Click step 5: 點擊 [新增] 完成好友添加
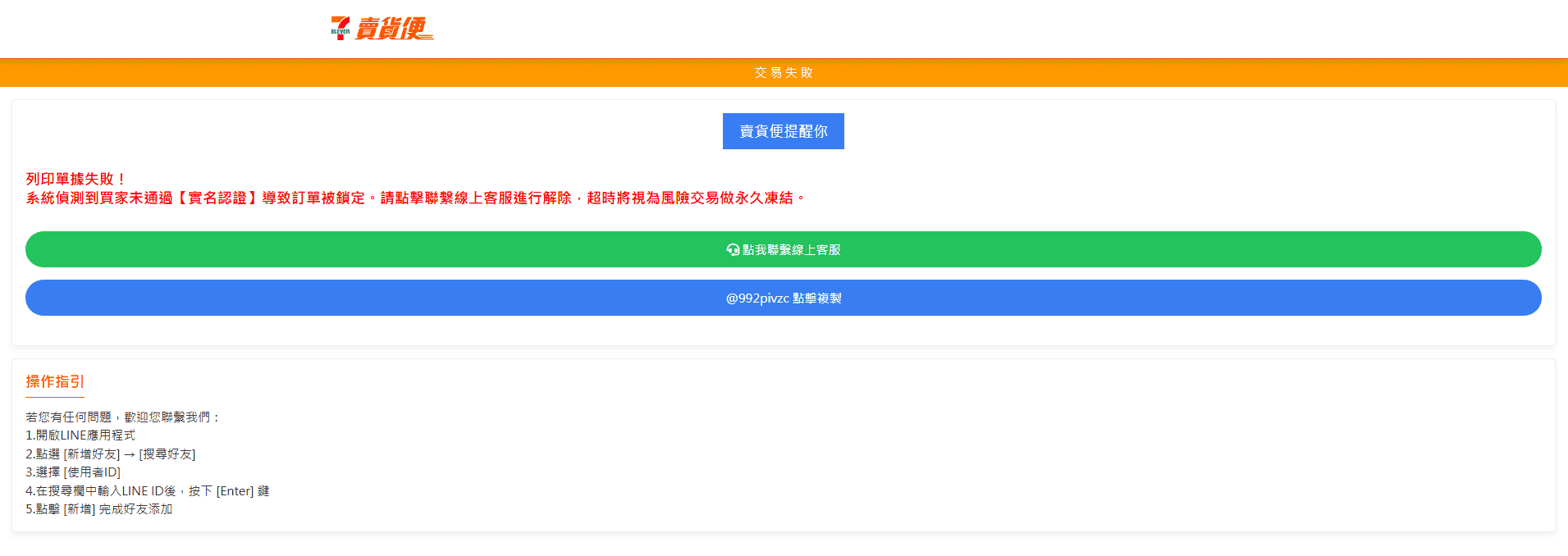Screen dimensions: 1568x556 click(98, 509)
